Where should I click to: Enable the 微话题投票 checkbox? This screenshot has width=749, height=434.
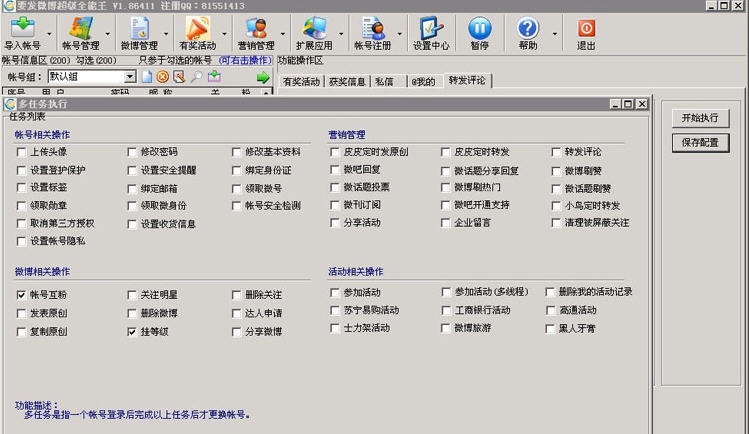click(334, 188)
